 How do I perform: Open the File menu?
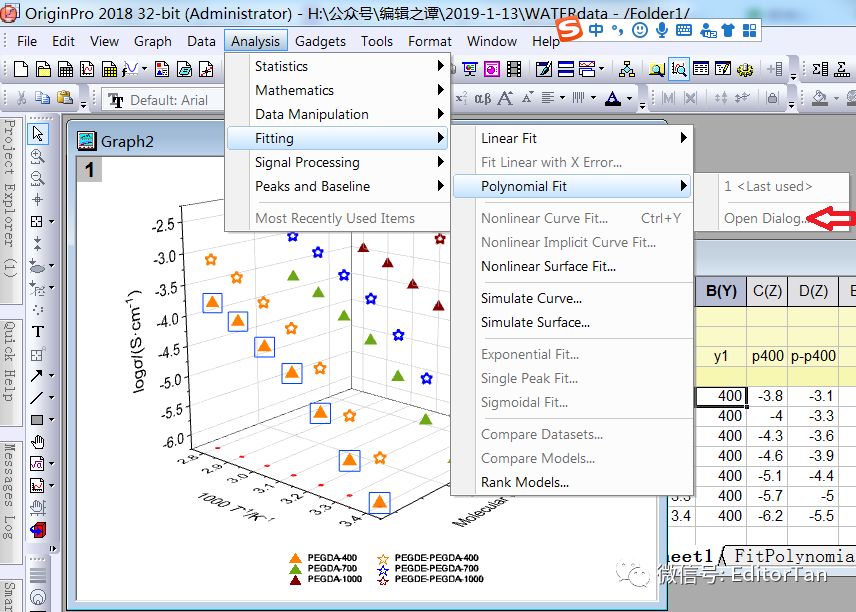pyautogui.click(x=27, y=41)
